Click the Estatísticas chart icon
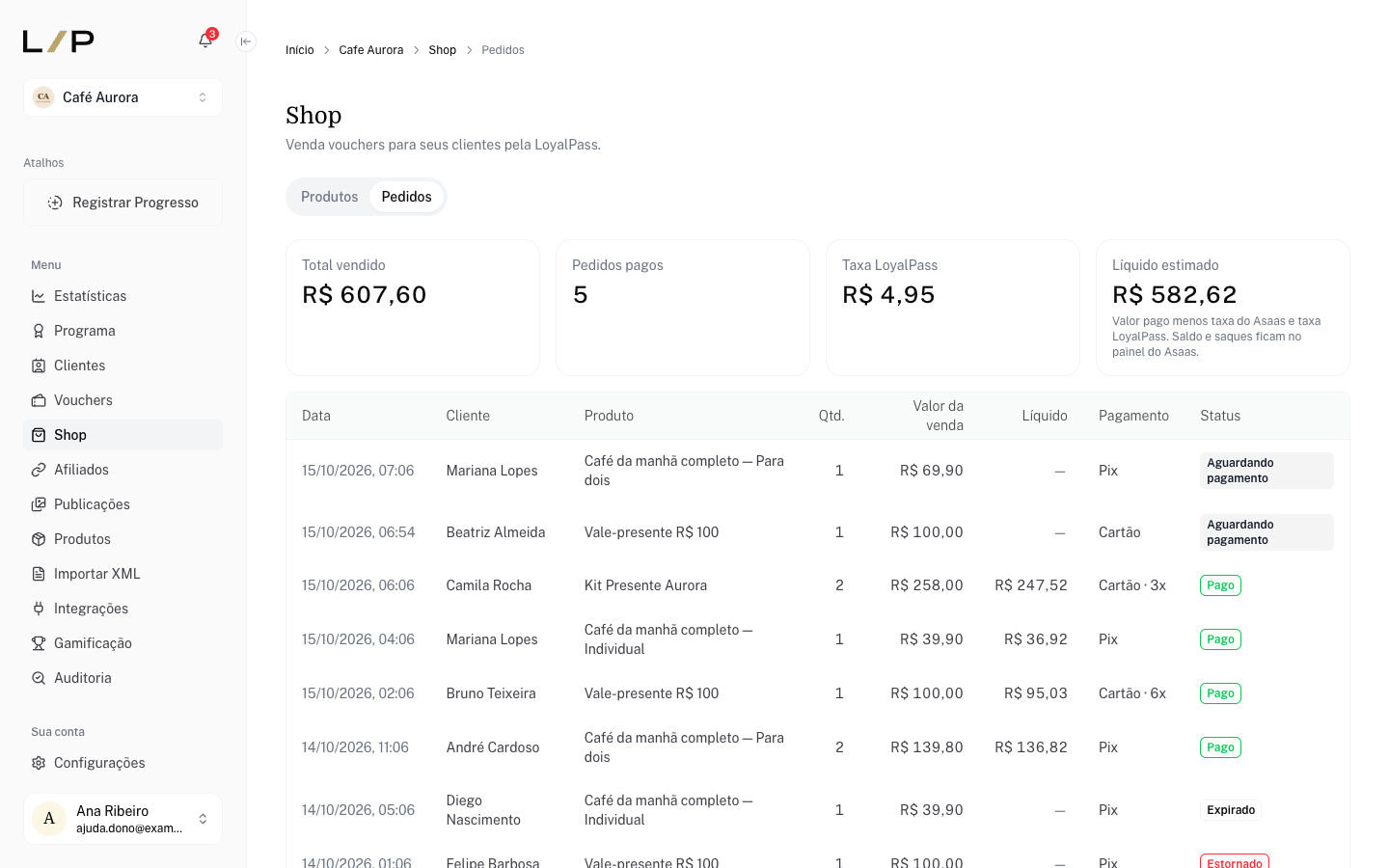1389x868 pixels. pyautogui.click(x=39, y=296)
